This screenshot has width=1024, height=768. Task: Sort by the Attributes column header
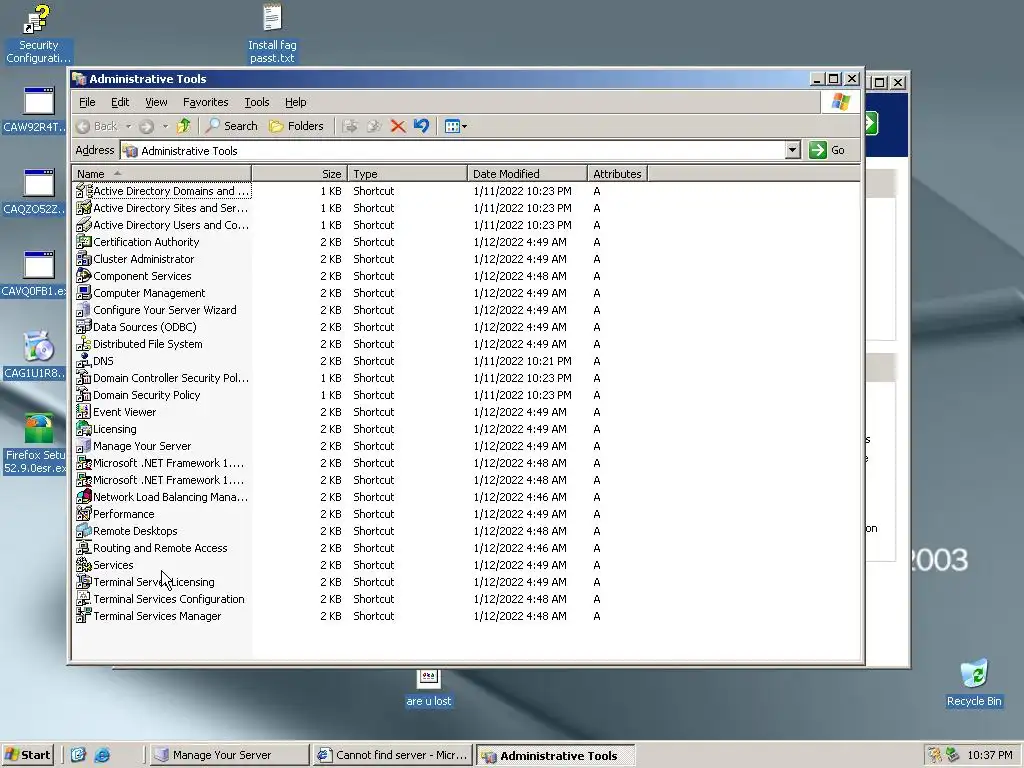(617, 174)
